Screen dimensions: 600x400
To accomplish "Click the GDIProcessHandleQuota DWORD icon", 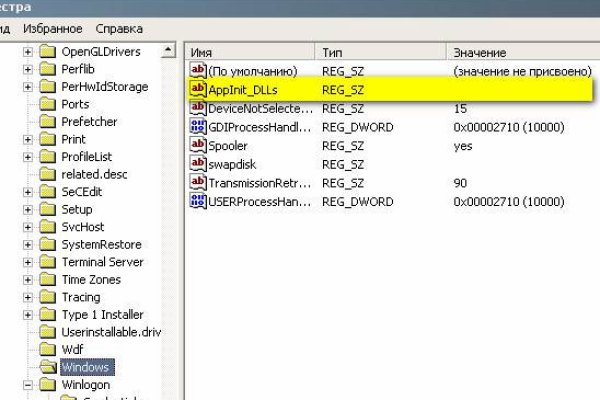I will [197, 127].
